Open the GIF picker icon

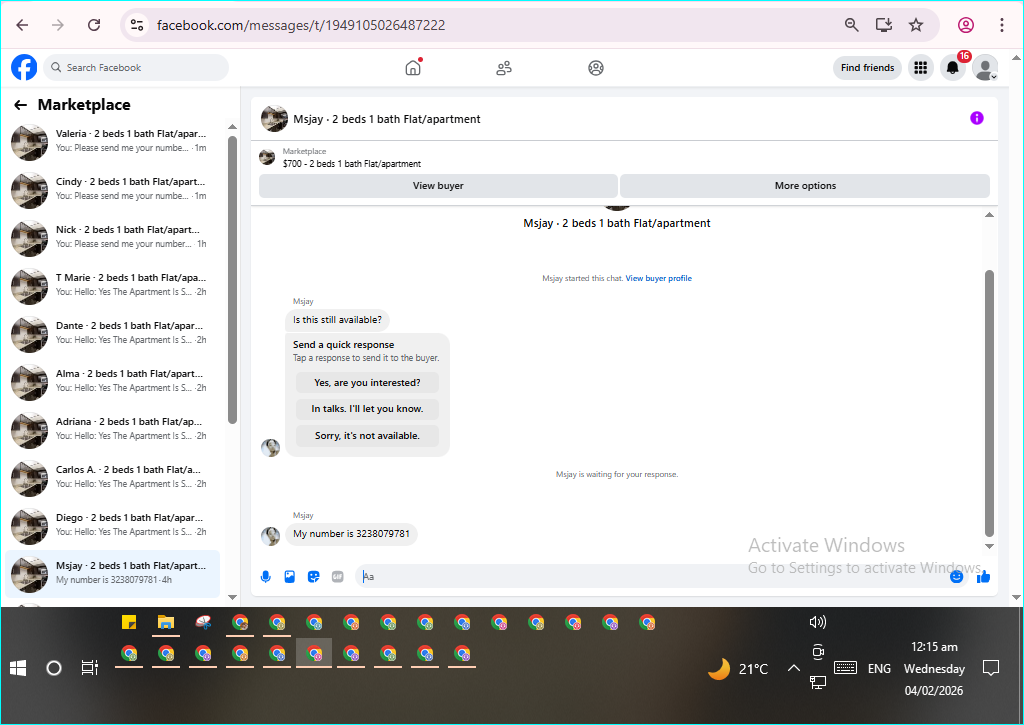click(x=338, y=577)
